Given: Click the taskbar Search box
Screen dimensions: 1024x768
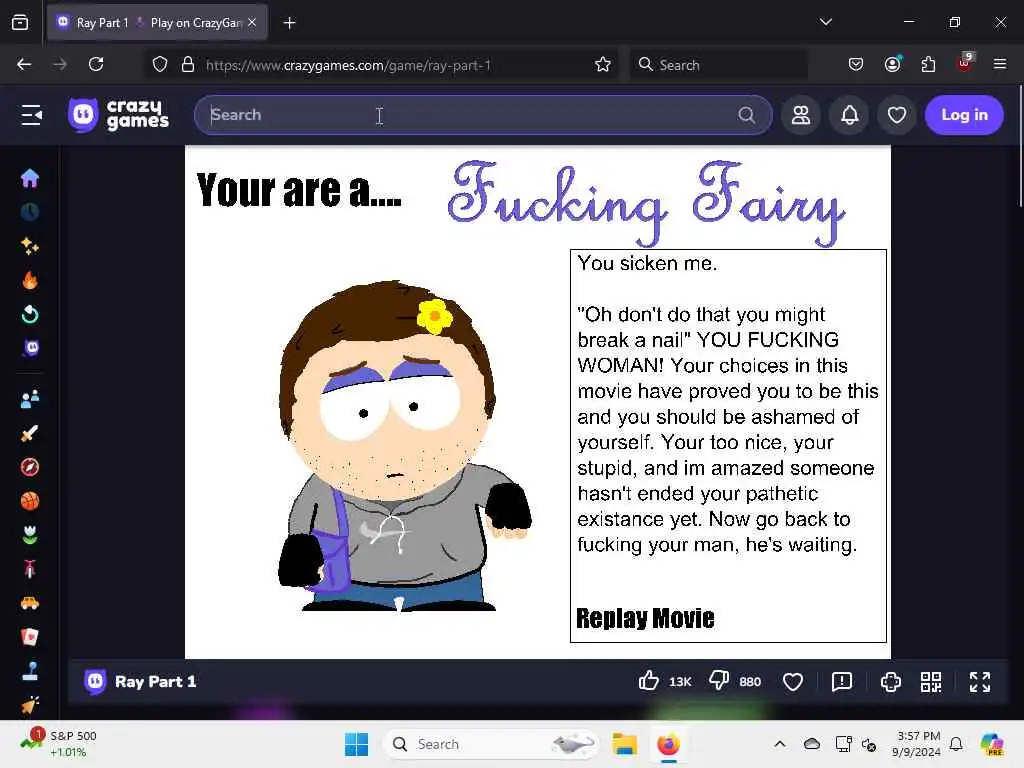Looking at the screenshot, I should [492, 744].
